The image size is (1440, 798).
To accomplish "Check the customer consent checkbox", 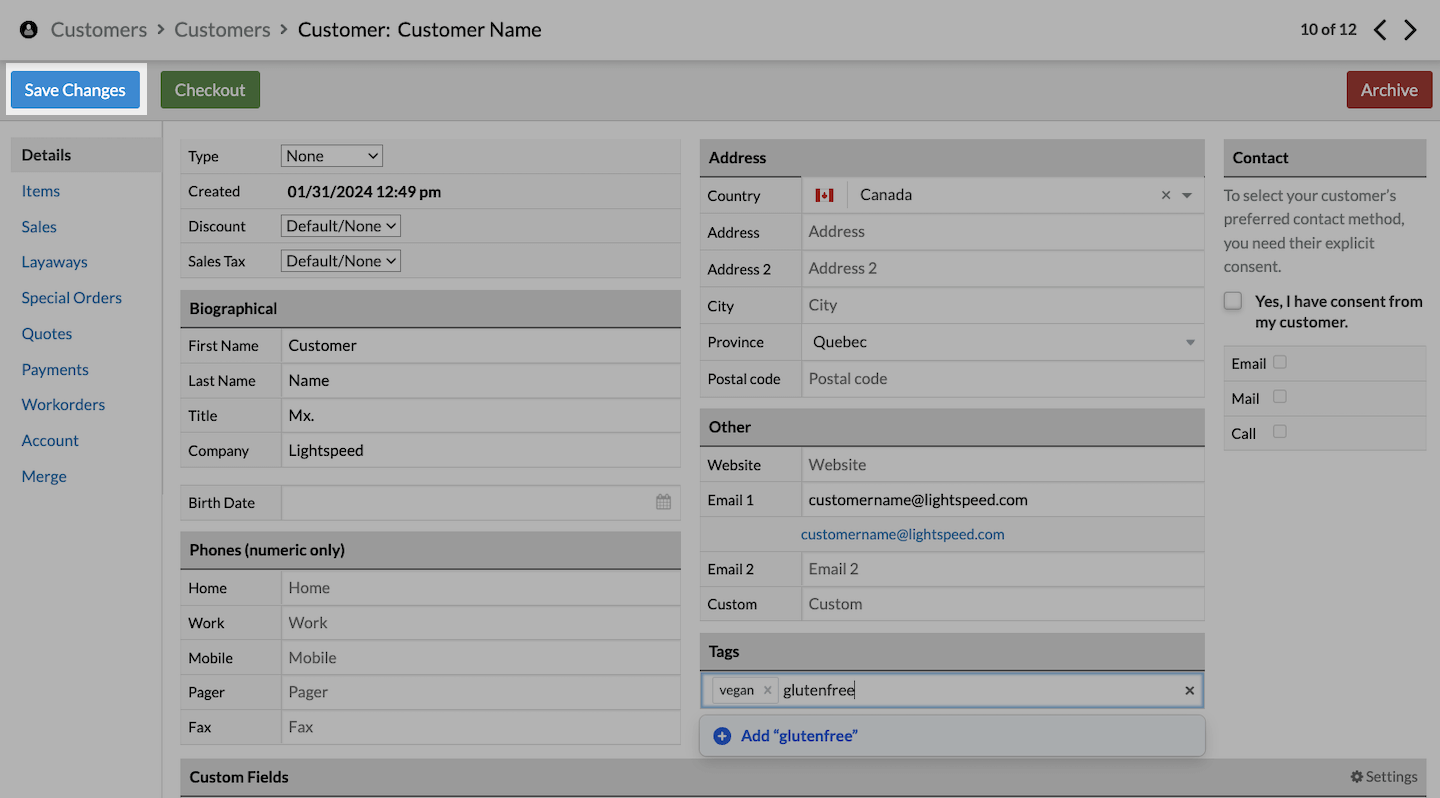I will coord(1234,301).
